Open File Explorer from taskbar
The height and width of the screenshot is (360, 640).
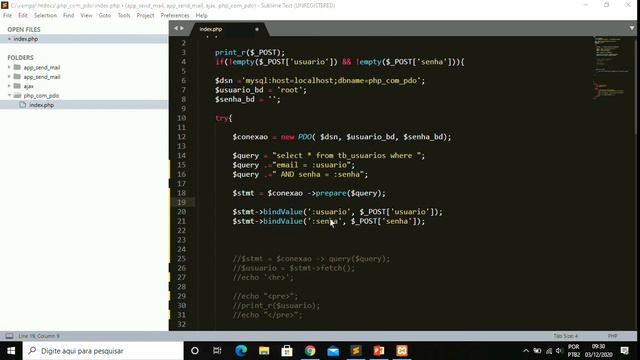coord(264,351)
